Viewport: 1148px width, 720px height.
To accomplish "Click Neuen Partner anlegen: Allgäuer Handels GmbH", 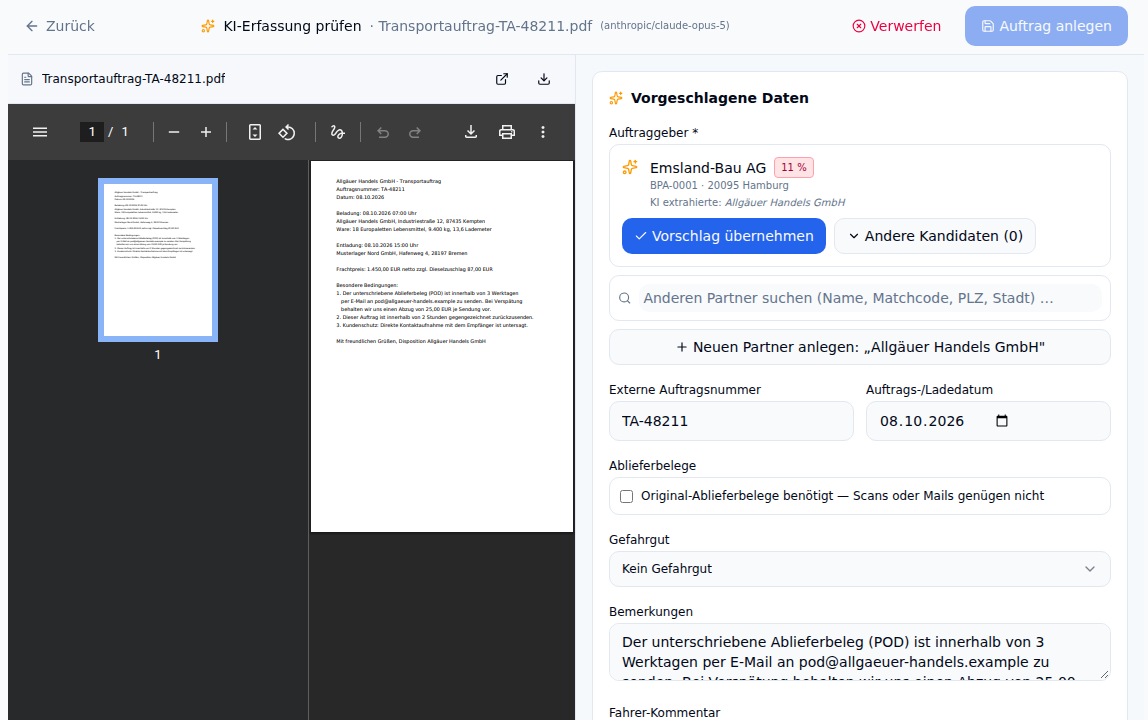I will coord(860,347).
